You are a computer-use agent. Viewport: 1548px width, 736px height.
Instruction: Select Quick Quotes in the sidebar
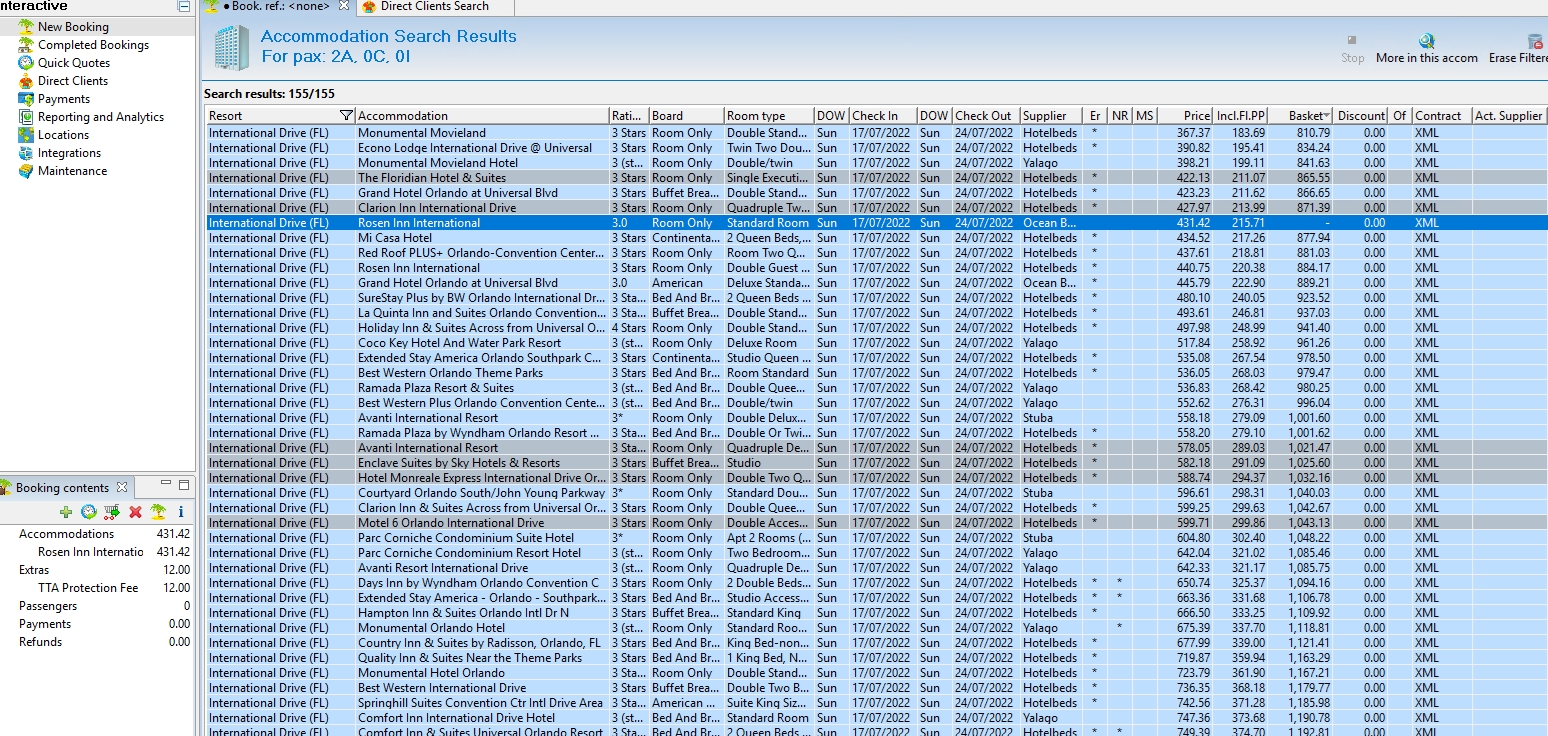pyautogui.click(x=74, y=63)
